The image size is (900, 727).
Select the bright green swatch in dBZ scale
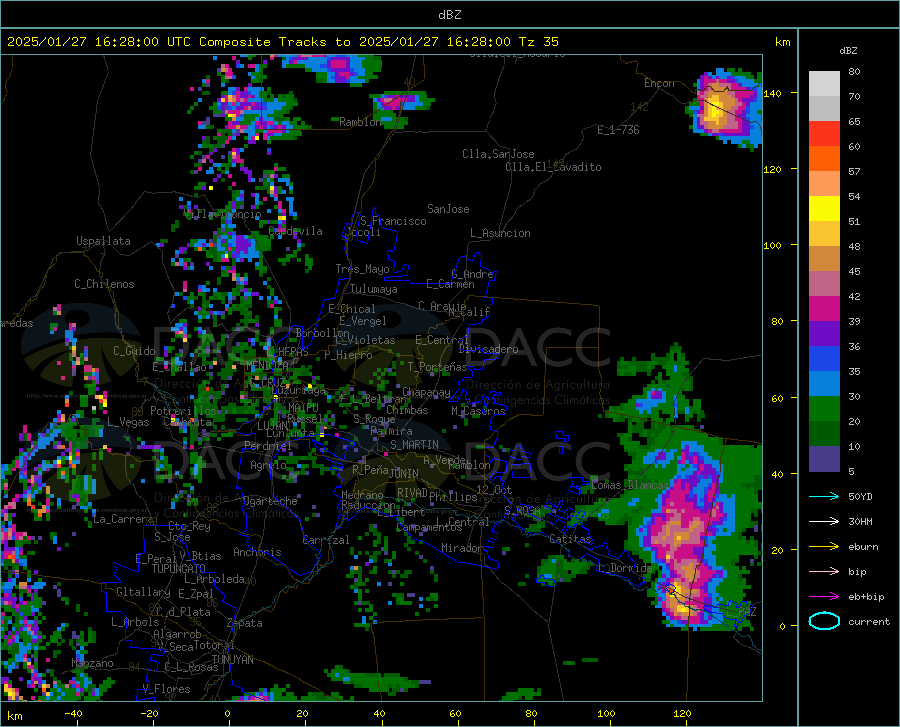(x=824, y=409)
